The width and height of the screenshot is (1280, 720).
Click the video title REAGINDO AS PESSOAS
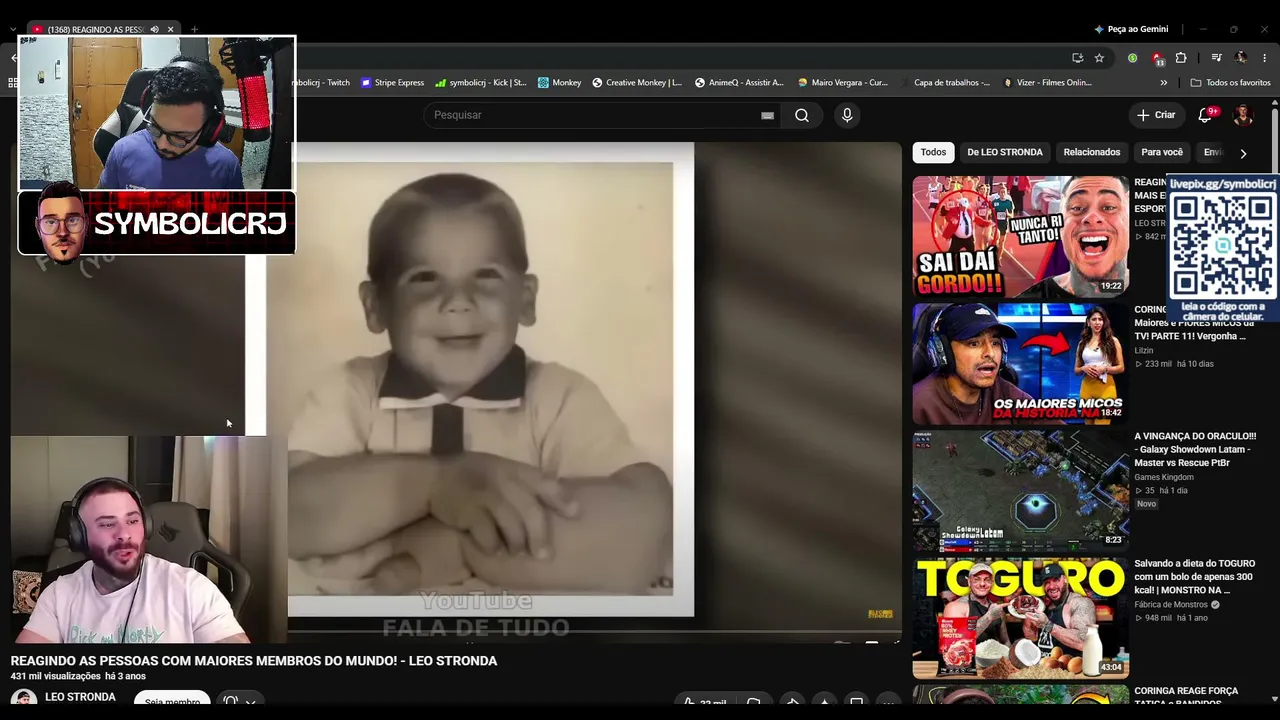254,661
